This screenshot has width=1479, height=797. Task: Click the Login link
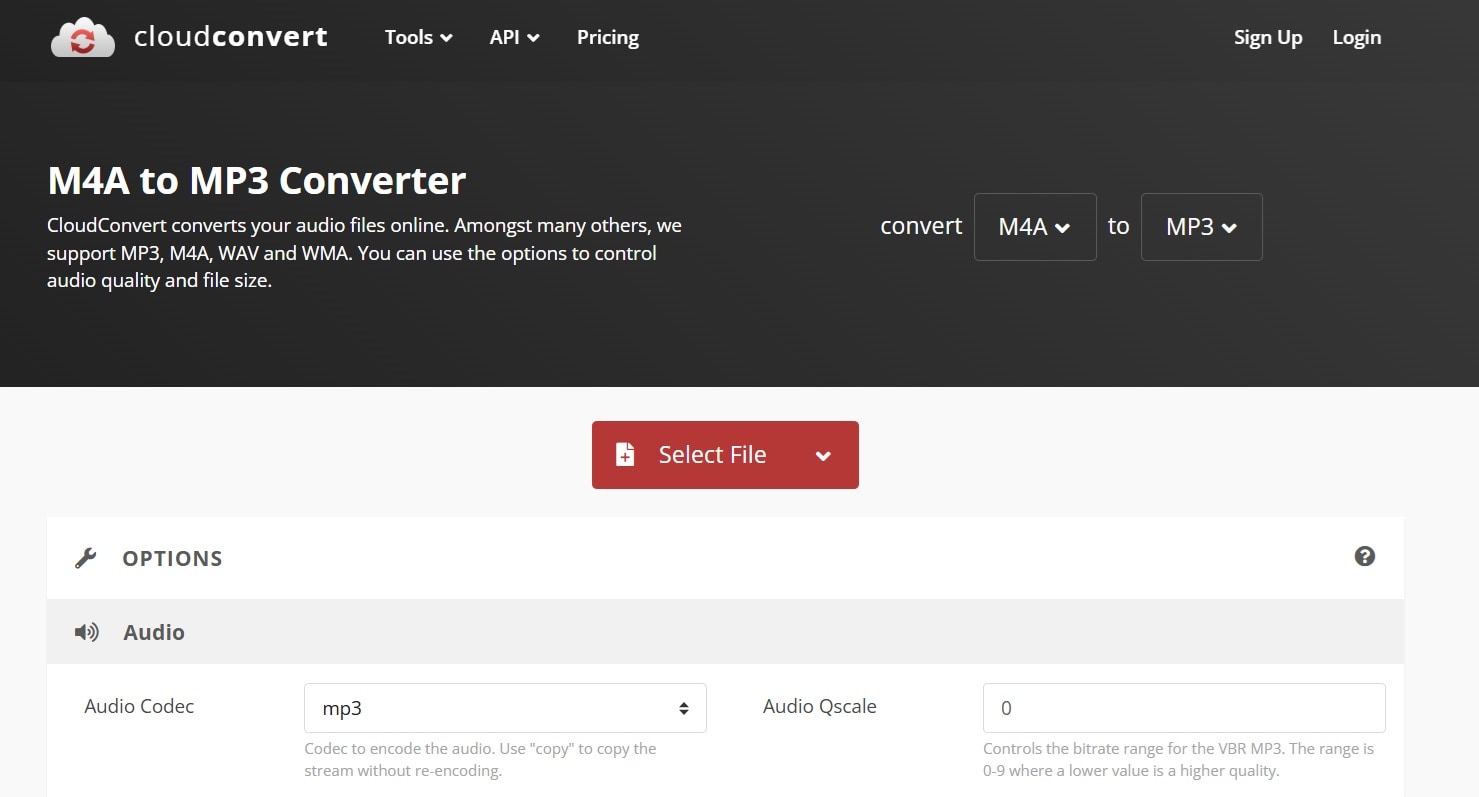pyautogui.click(x=1357, y=37)
